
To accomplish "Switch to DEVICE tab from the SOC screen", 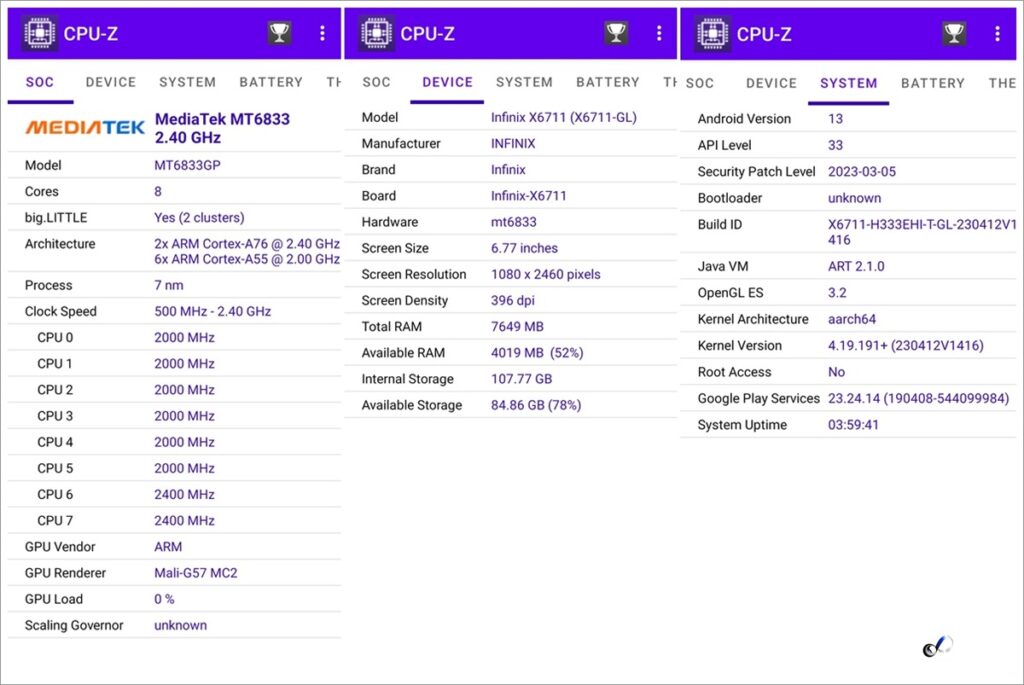I will [x=111, y=82].
